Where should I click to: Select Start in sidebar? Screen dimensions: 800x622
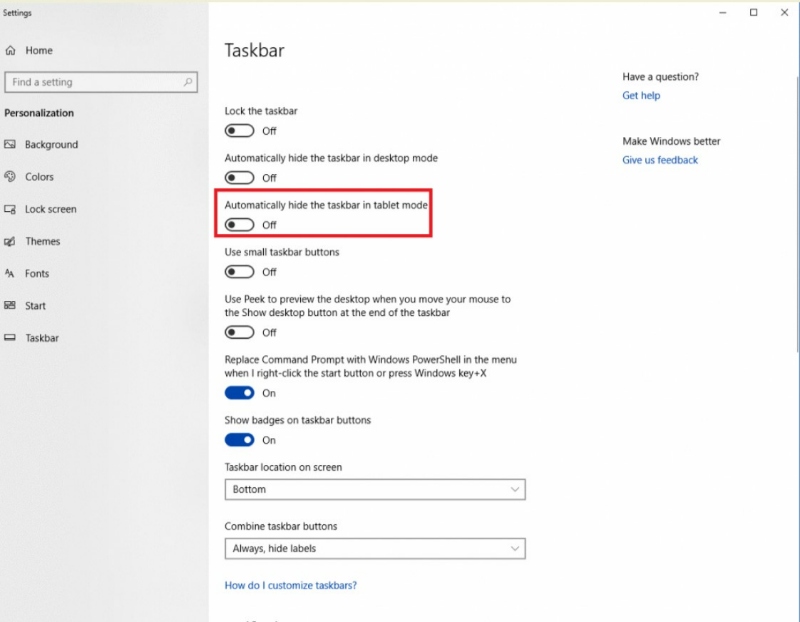35,306
